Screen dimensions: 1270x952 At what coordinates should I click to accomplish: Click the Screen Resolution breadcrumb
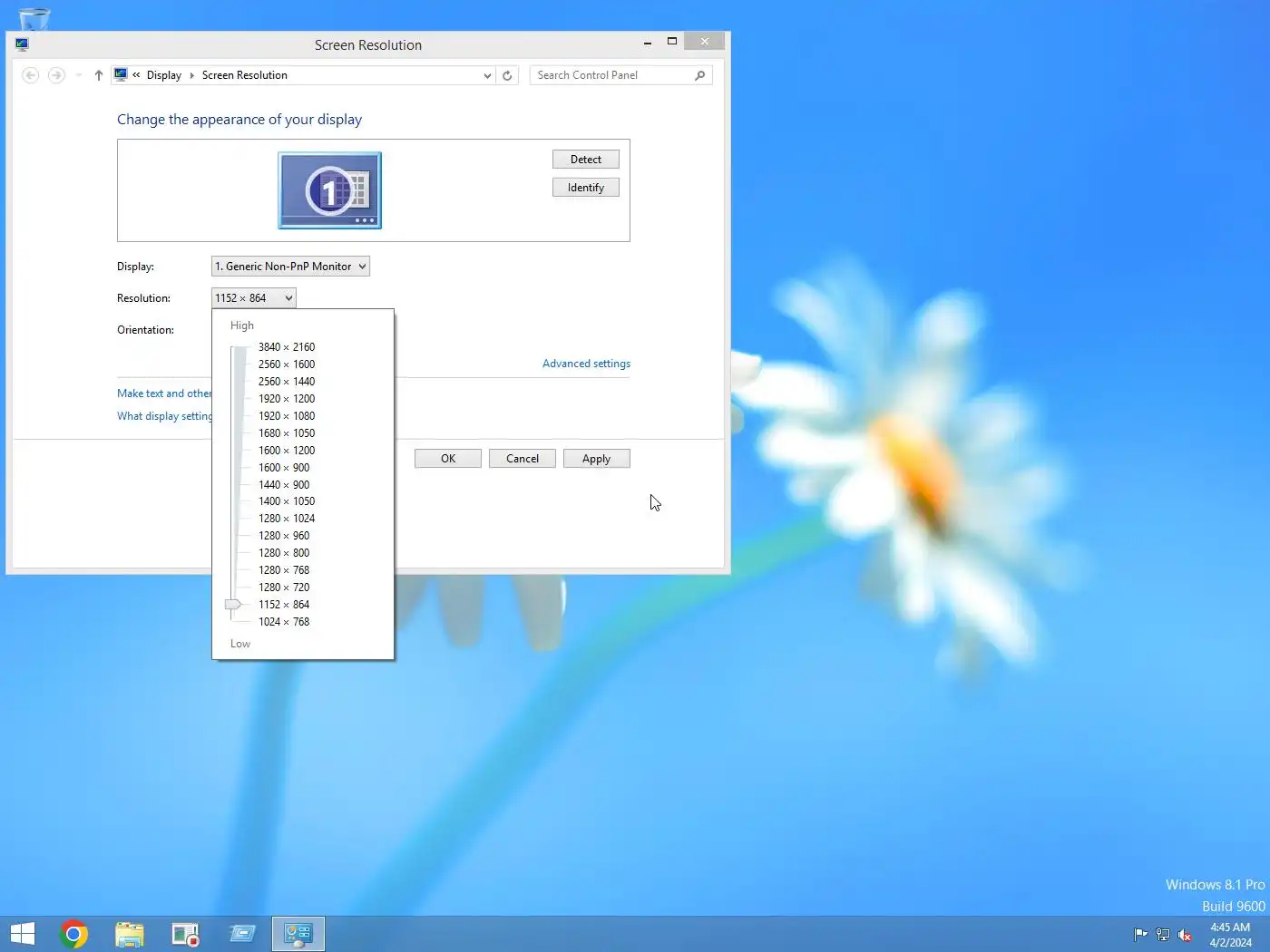[245, 75]
